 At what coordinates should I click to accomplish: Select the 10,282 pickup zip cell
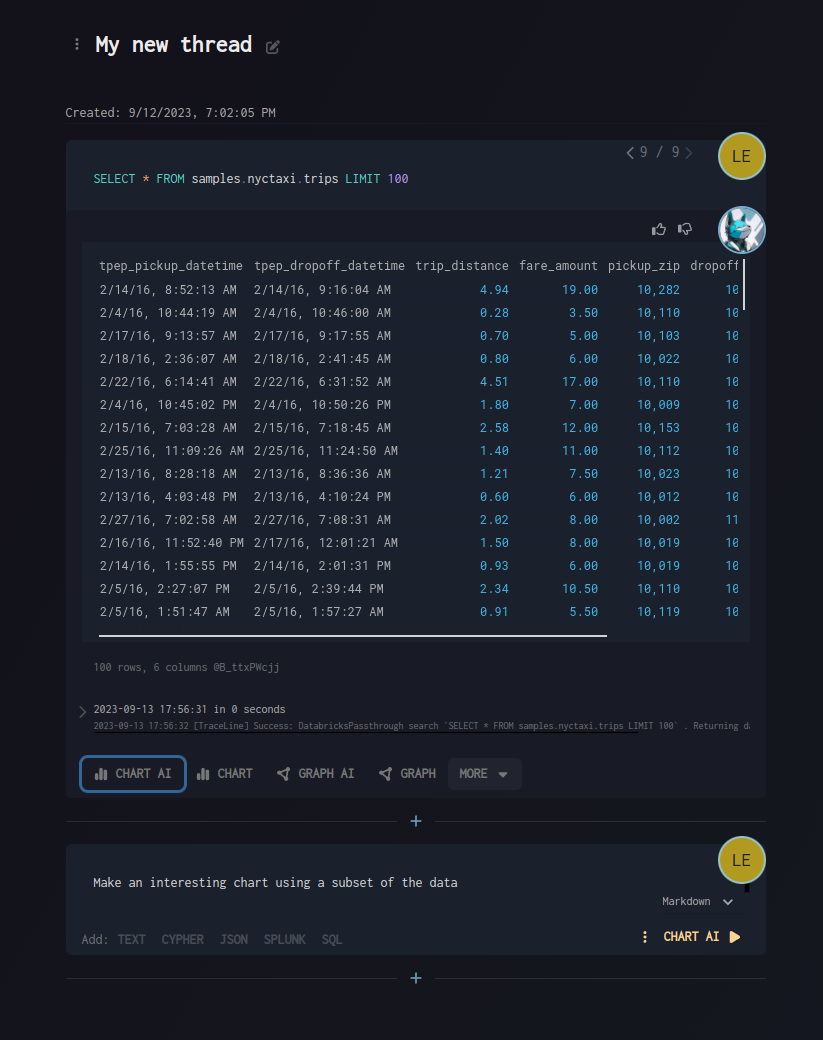[x=658, y=290]
